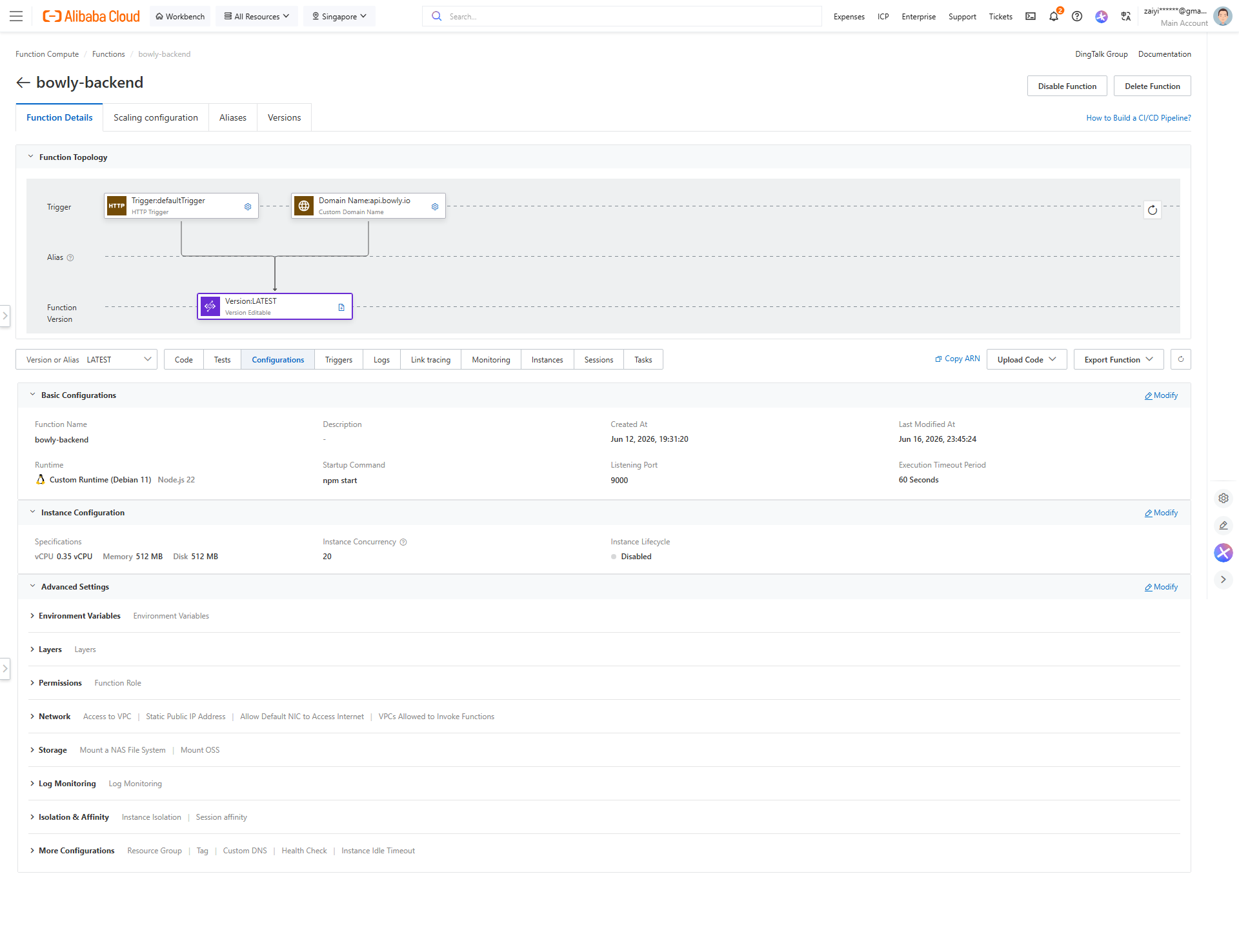The width and height of the screenshot is (1239, 952).
Task: Open settings gear on api.bowly.io domain node
Action: [x=435, y=206]
